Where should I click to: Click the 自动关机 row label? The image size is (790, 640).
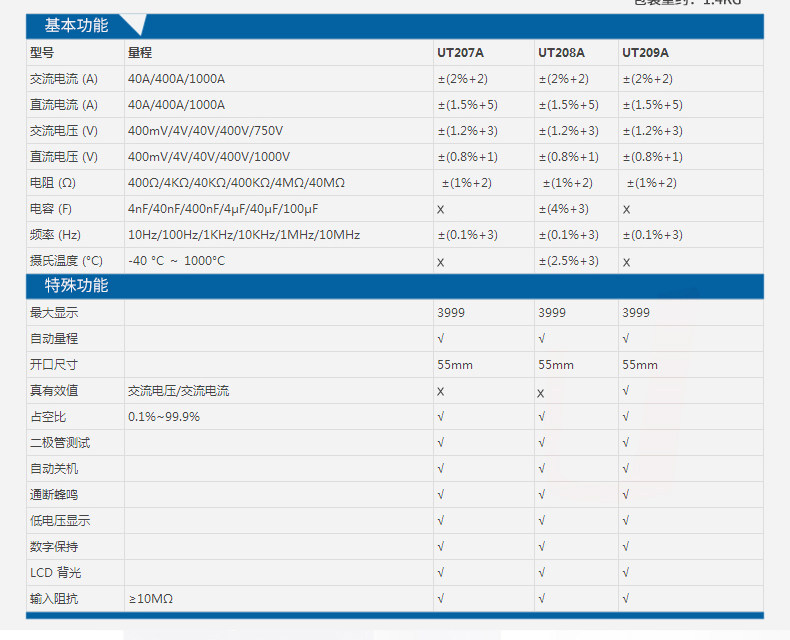54,469
